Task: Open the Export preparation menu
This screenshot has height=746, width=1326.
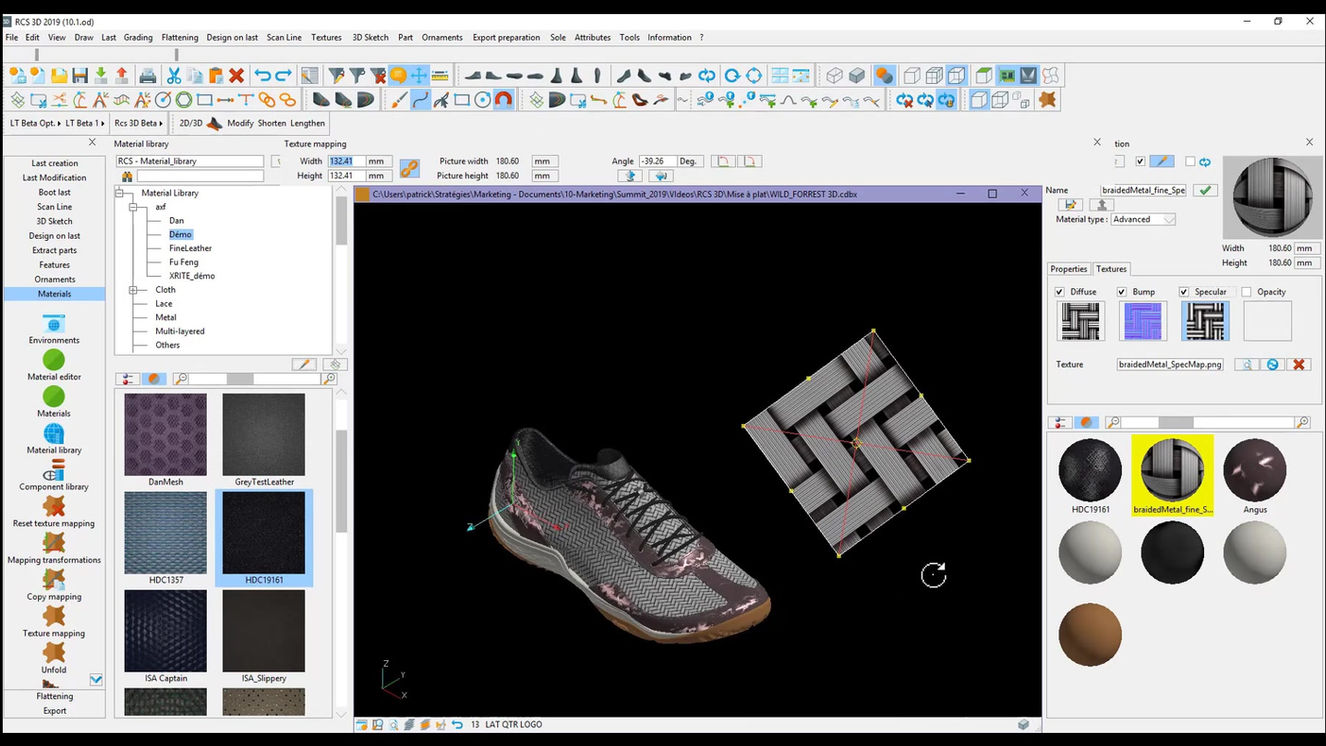Action: click(506, 38)
